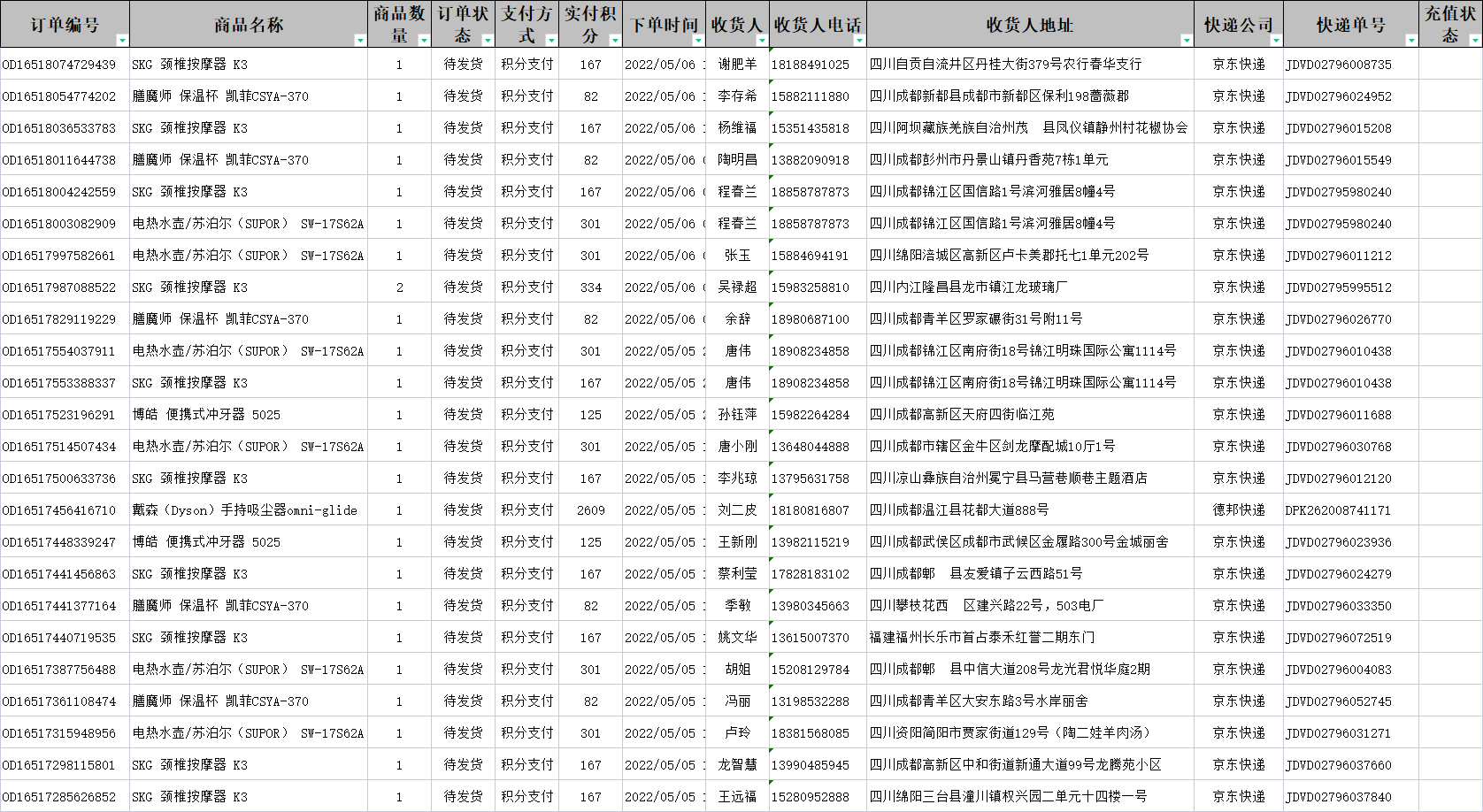The width and height of the screenshot is (1483, 812).
Task: Select recipient name 陶明昌
Action: pos(737,160)
